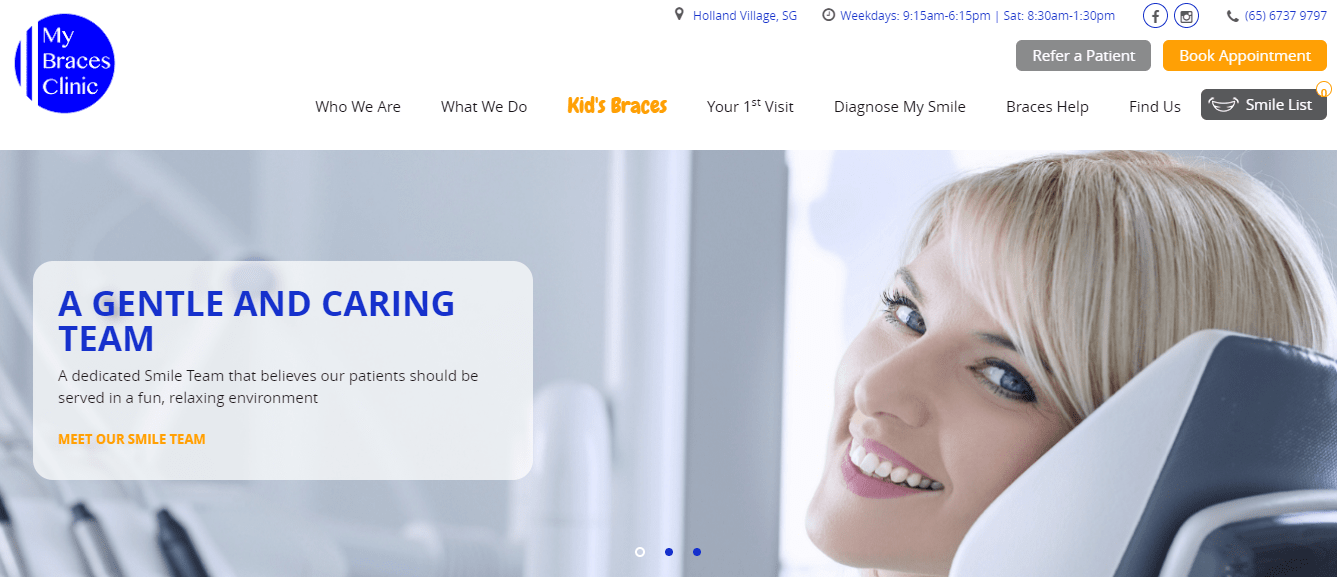
Task: Click the Refer a Patient button
Action: 1084,56
